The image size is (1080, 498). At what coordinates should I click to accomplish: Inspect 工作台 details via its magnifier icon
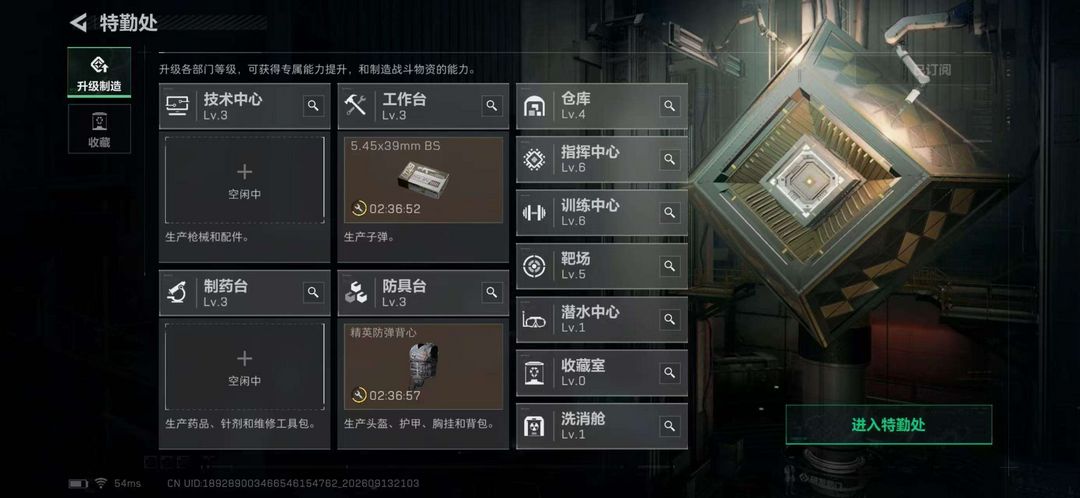pos(492,105)
